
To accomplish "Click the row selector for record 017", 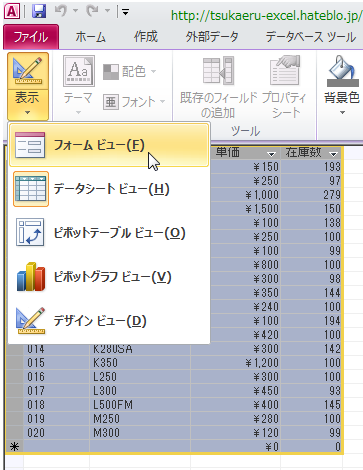I will [15, 391].
